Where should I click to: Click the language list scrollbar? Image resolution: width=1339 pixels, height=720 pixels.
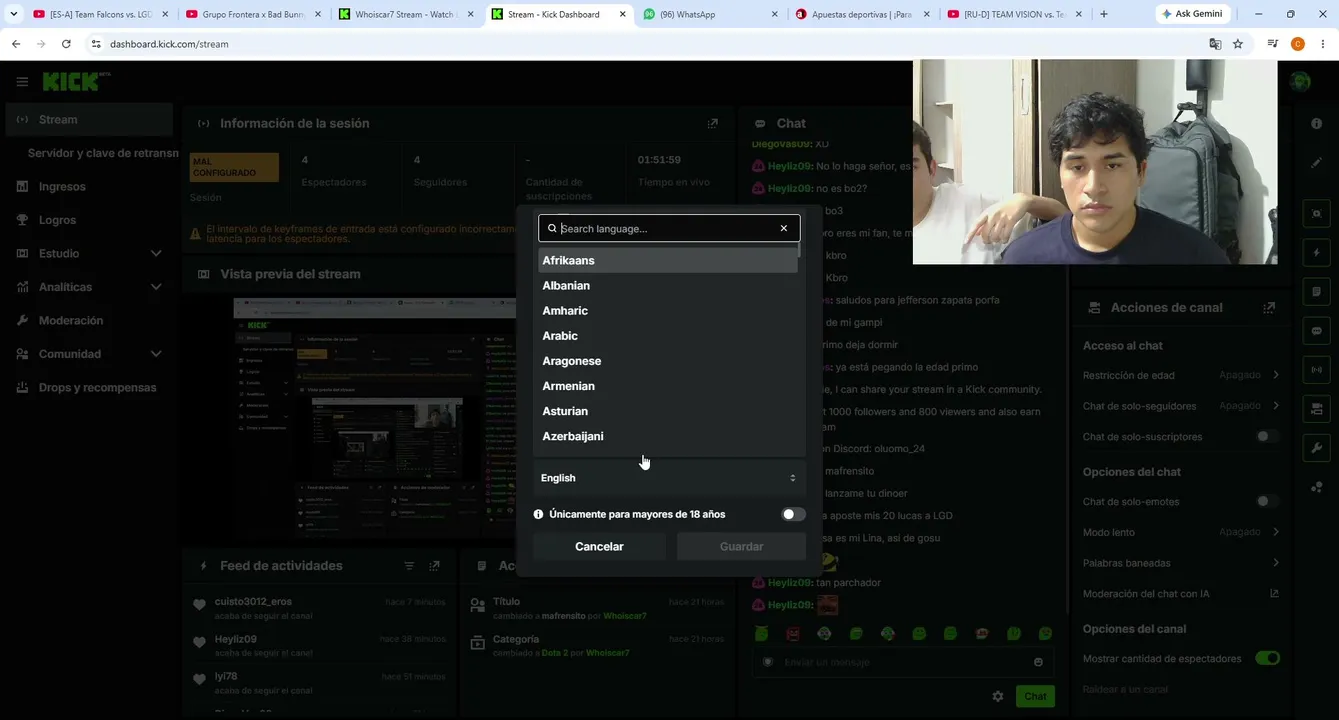click(799, 251)
